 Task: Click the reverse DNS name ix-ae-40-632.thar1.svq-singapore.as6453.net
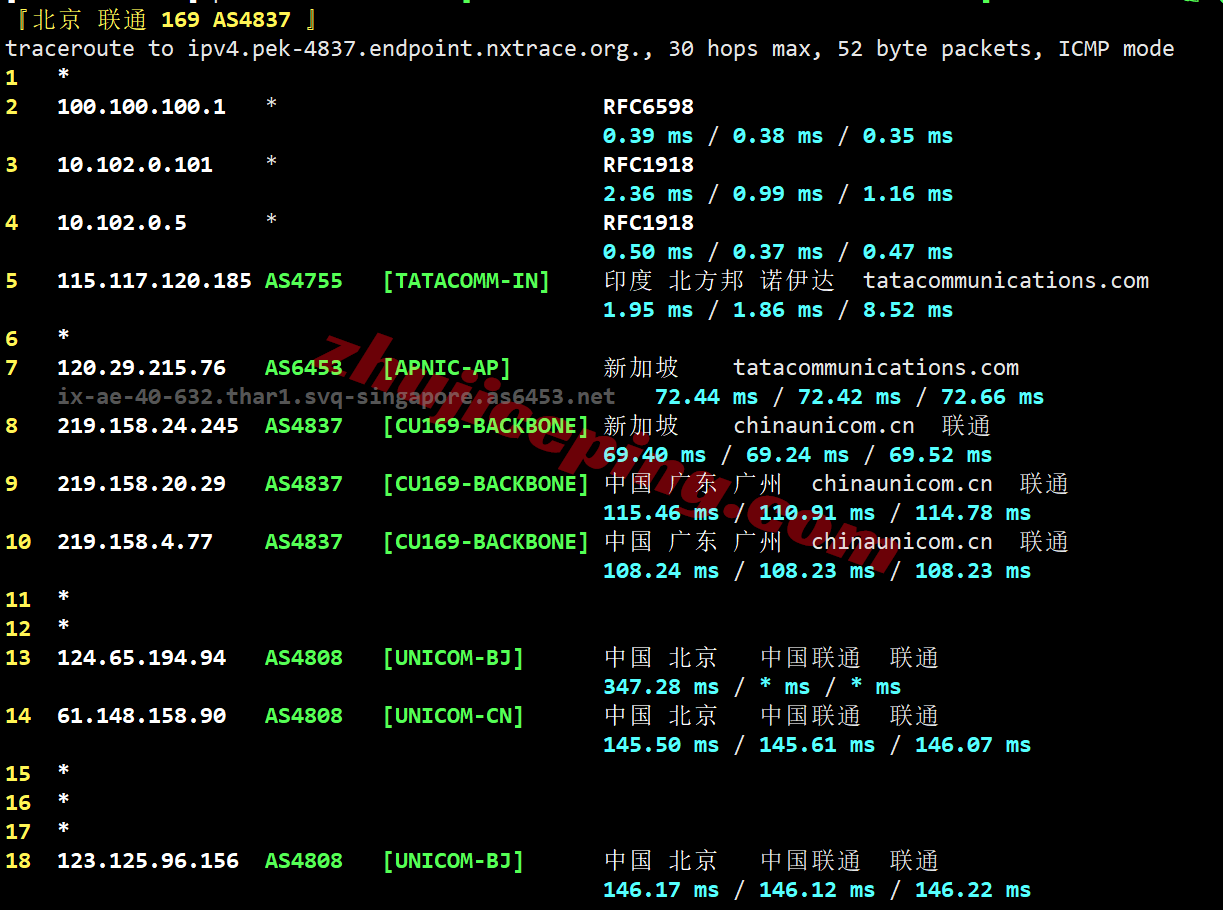coord(337,396)
